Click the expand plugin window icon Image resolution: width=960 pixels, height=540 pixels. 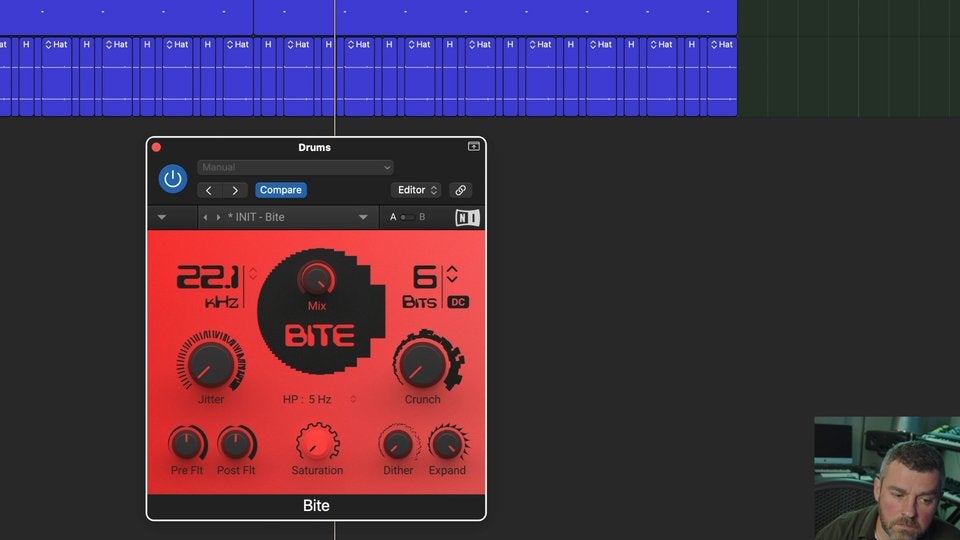(473, 147)
